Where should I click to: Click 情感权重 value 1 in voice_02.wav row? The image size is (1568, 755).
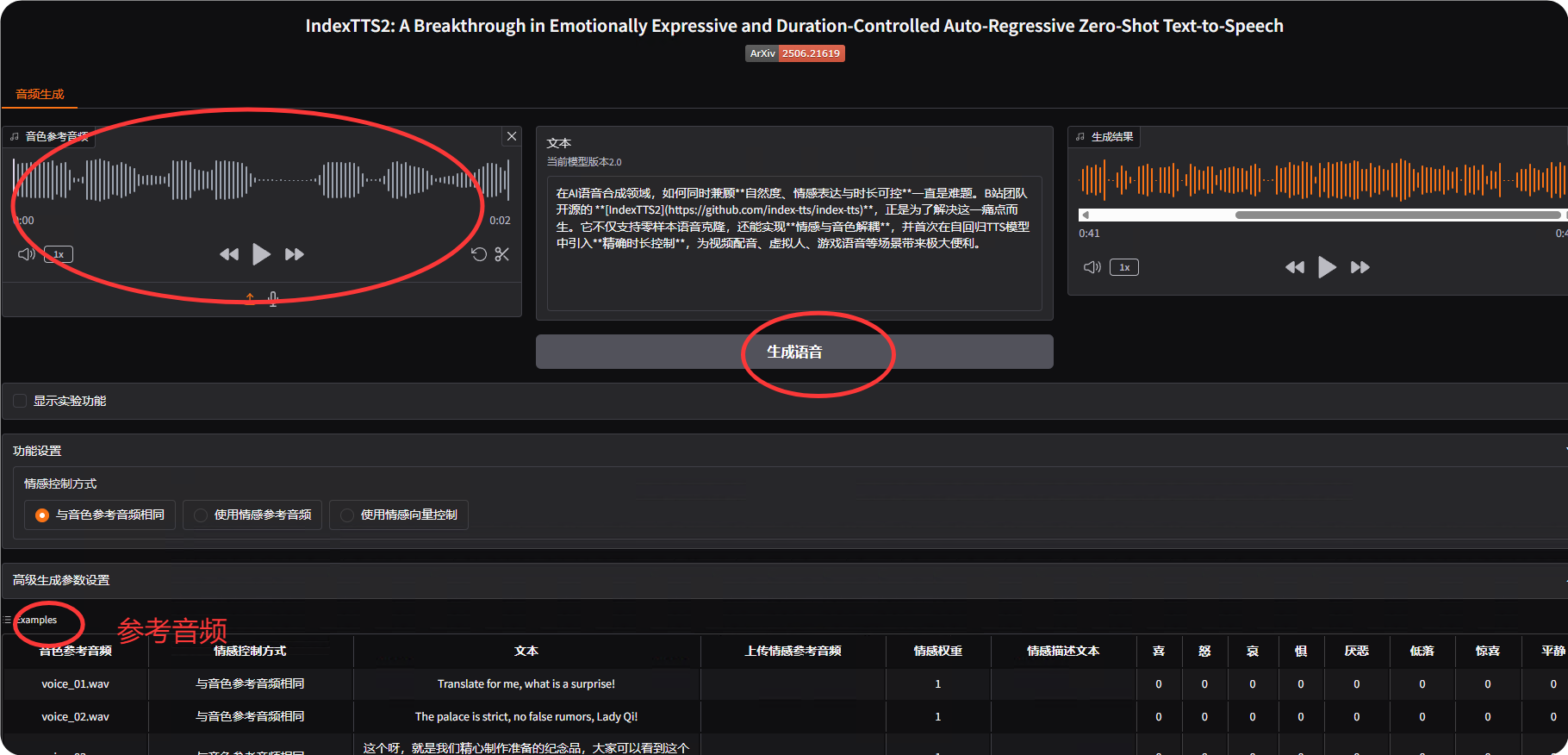point(938,716)
